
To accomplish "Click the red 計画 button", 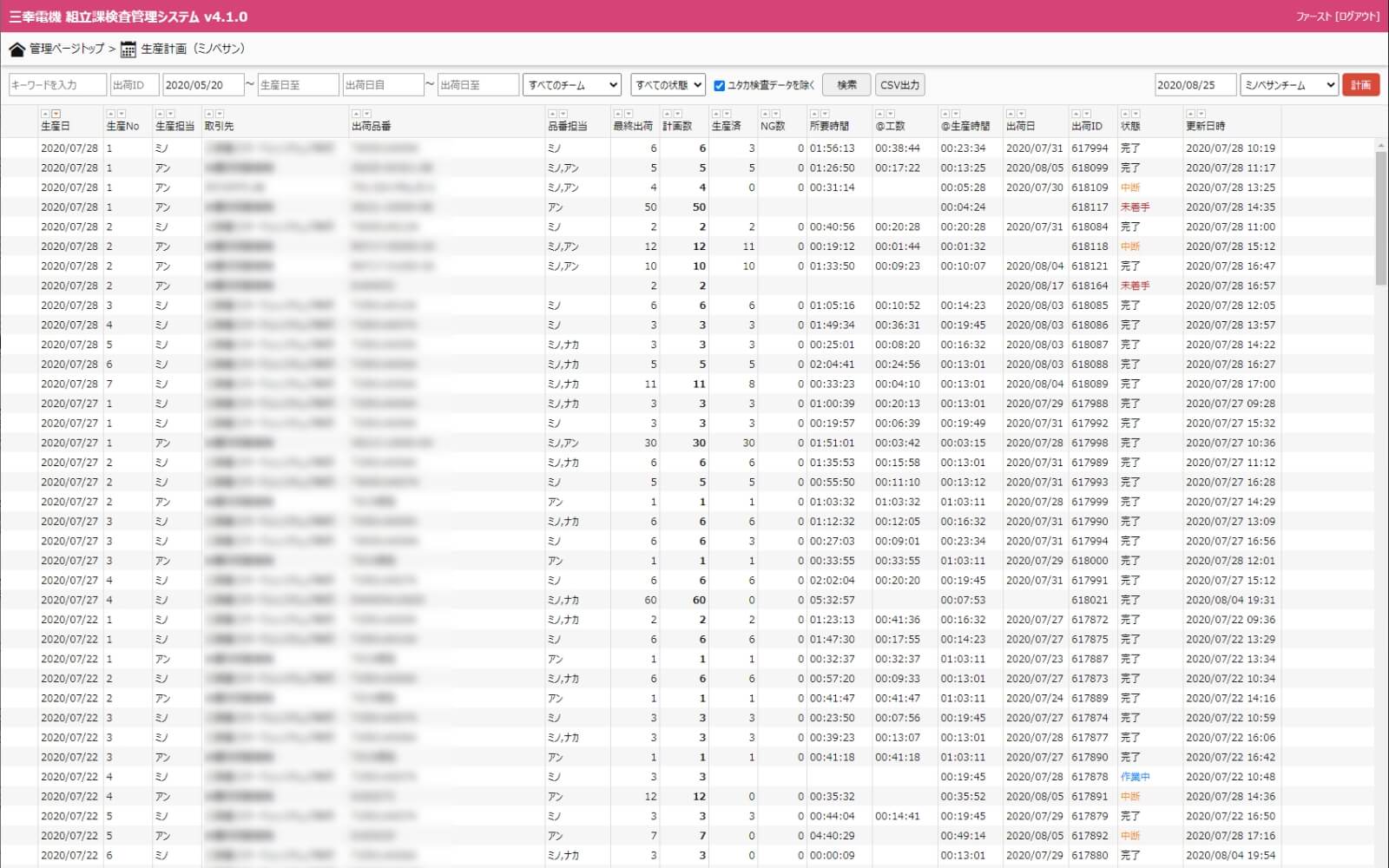I will [x=1360, y=85].
